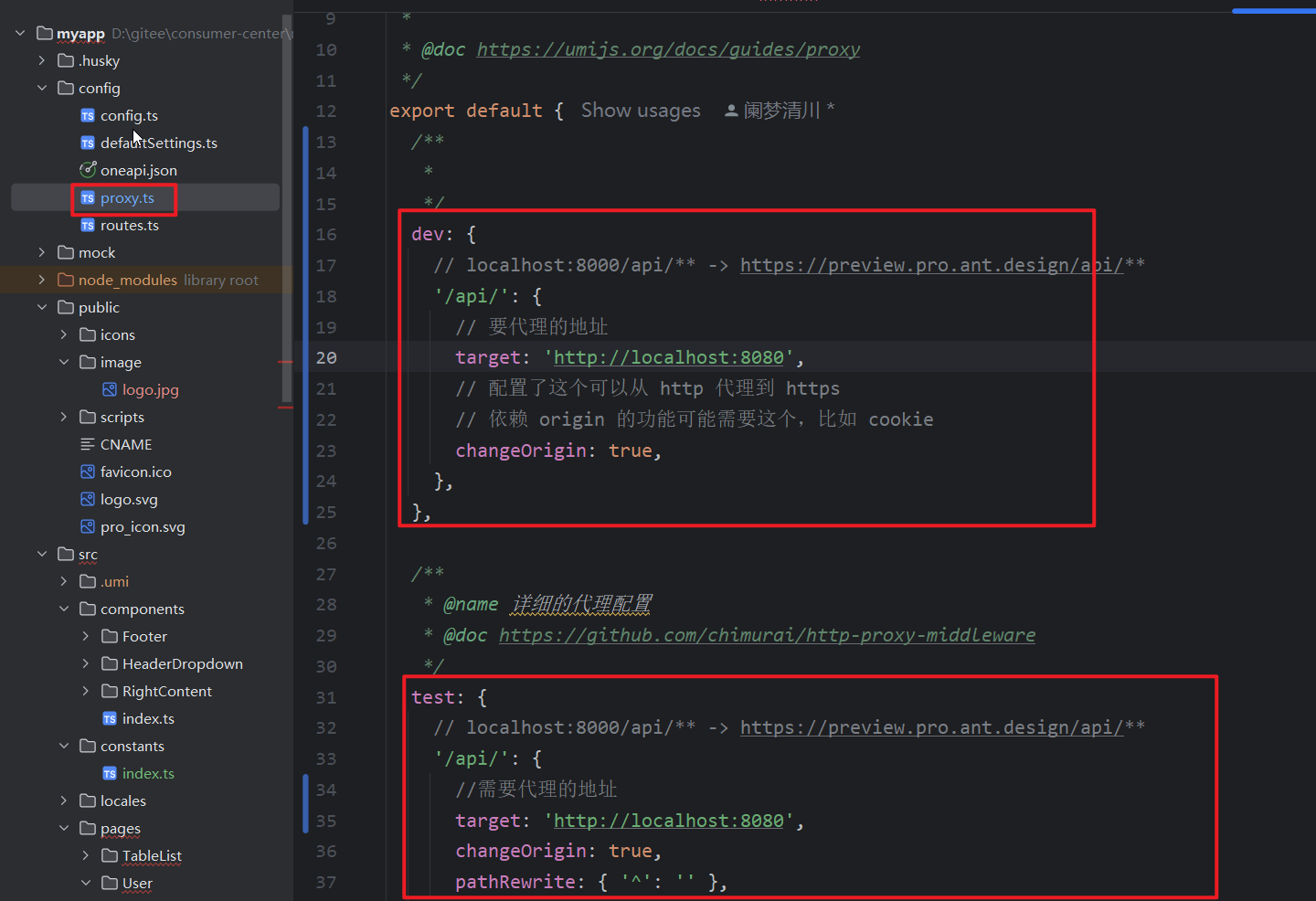Open github http-proxy-middleware link

767,635
